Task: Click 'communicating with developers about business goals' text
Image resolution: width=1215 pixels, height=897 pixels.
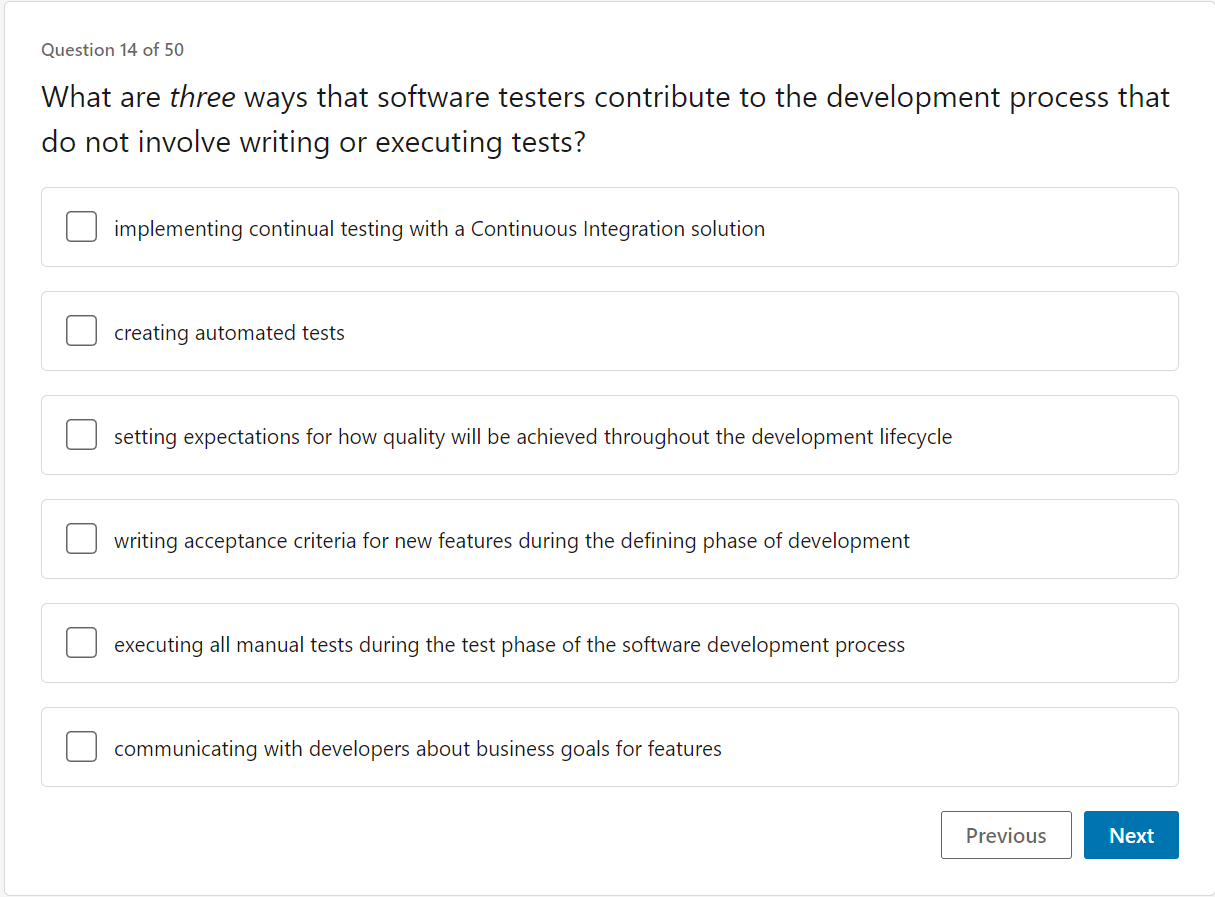Action: [417, 749]
